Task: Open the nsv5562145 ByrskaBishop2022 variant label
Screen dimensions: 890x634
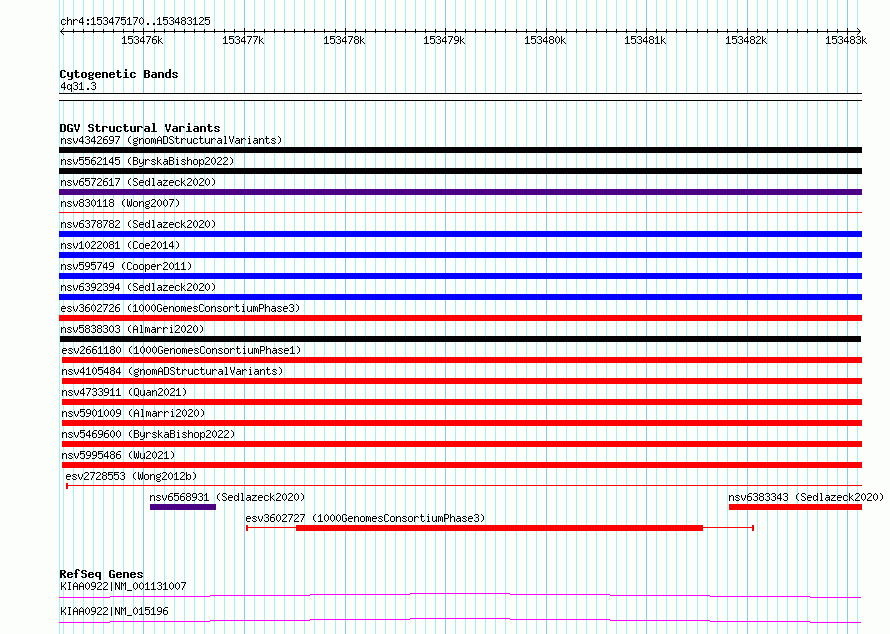Action: click(x=147, y=161)
